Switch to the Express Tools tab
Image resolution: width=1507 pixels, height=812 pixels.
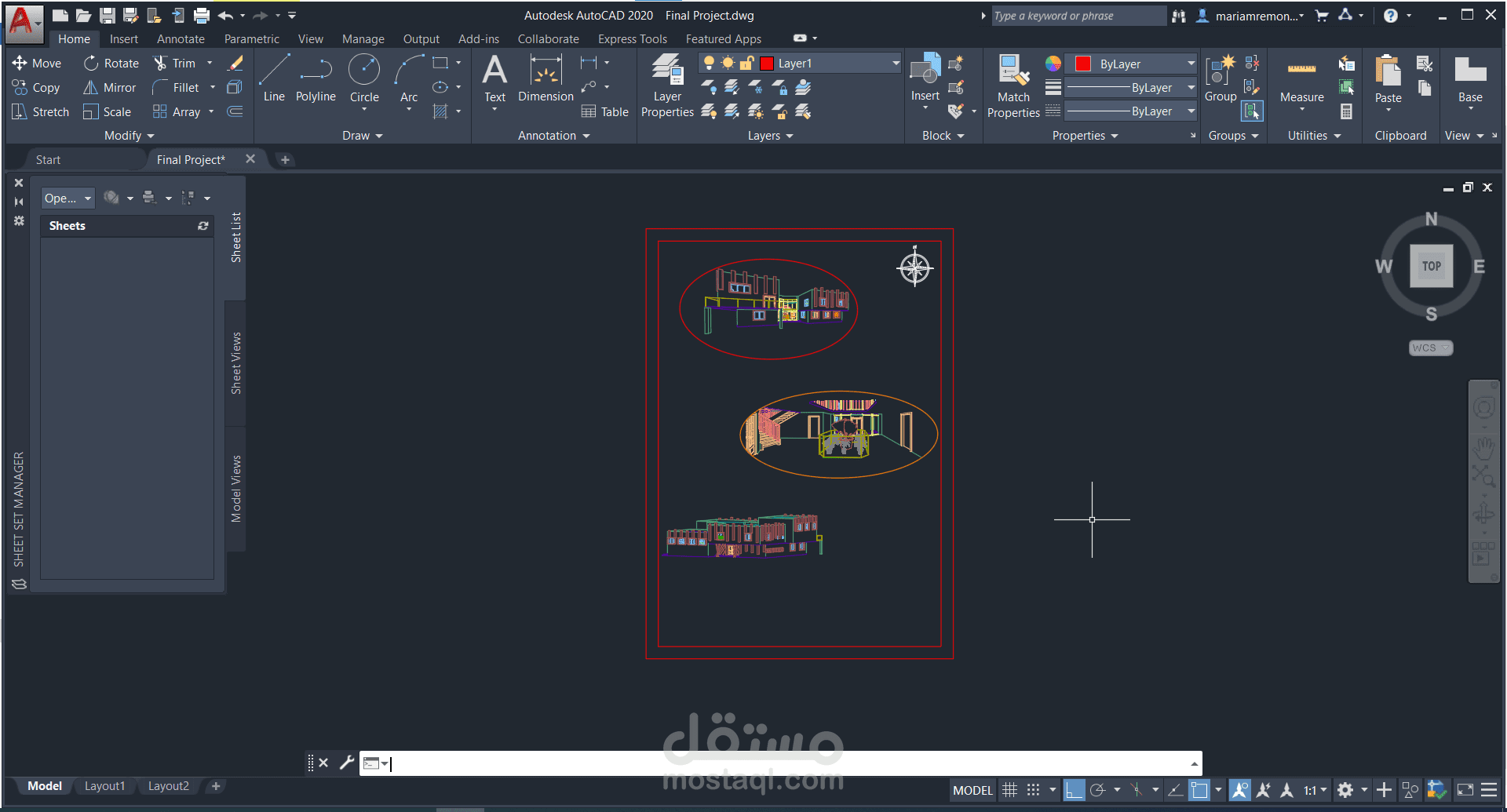pyautogui.click(x=633, y=39)
